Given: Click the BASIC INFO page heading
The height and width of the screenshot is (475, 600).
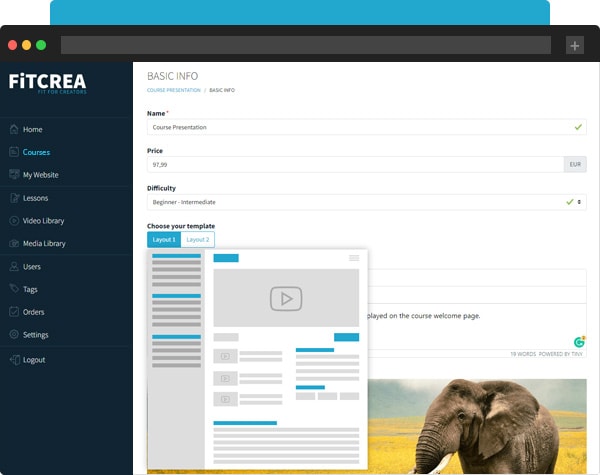Looking at the screenshot, I should pos(173,76).
